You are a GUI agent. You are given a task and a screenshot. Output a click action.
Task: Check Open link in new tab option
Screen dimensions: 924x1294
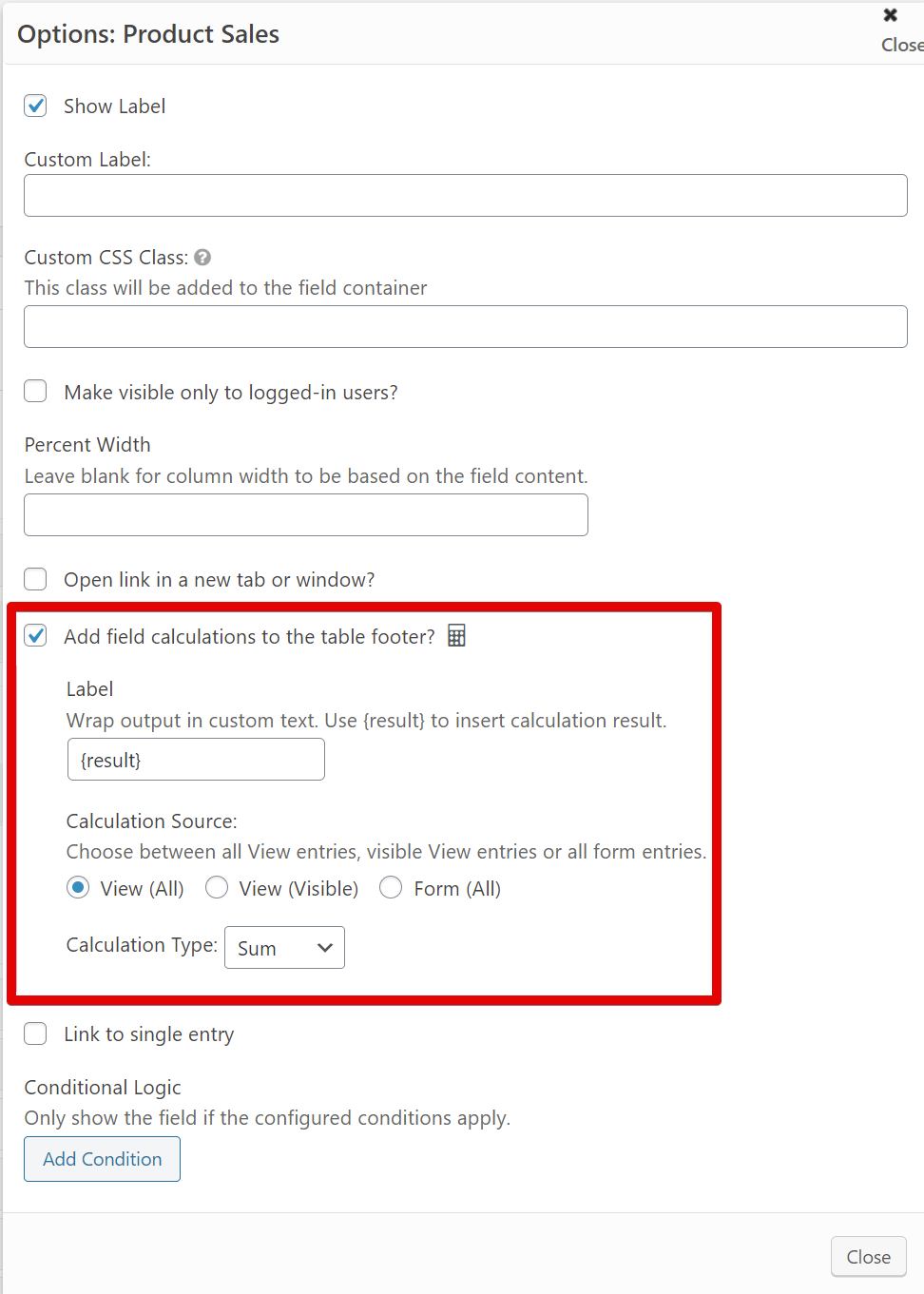point(36,579)
